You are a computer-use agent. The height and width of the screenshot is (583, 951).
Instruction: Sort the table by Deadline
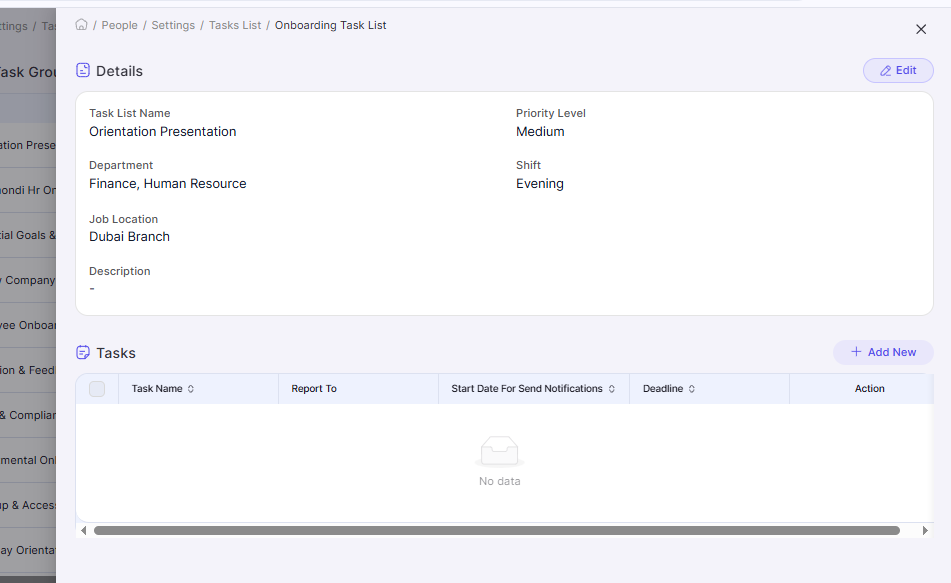coord(691,388)
